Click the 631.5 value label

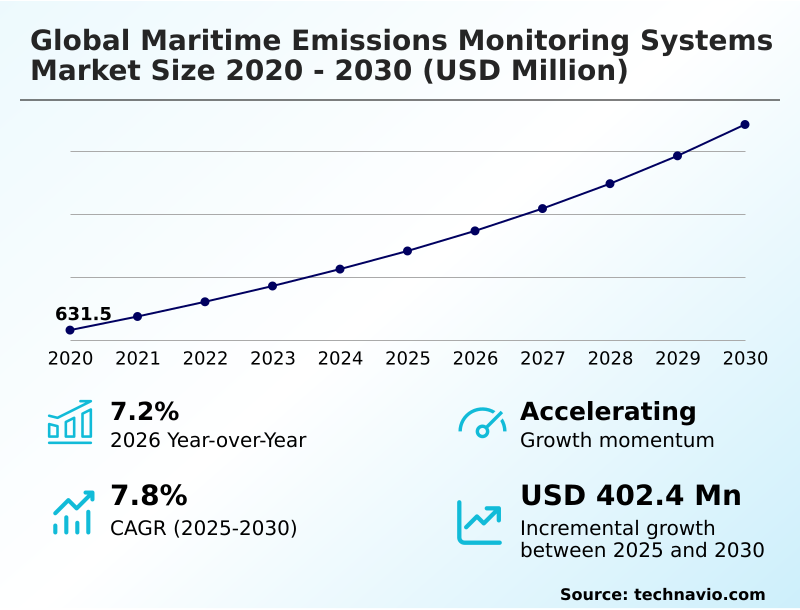tap(83, 314)
